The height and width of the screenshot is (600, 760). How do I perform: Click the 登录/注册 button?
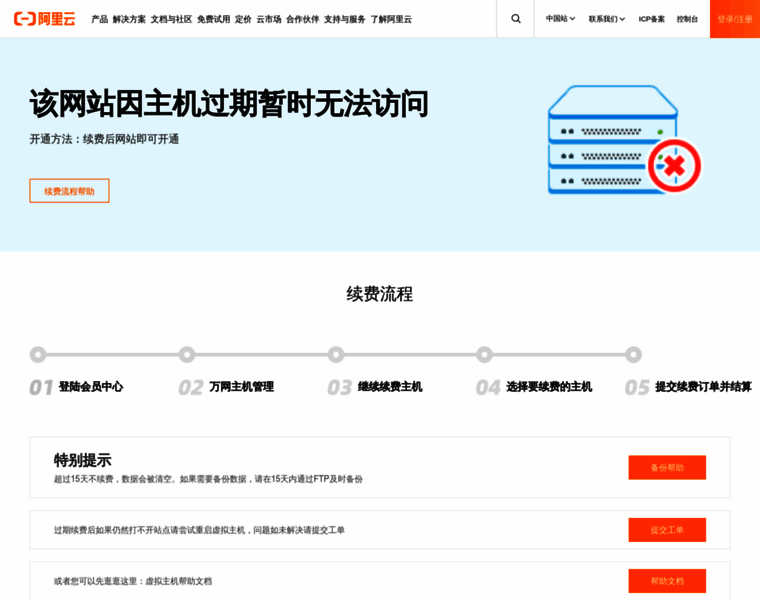[734, 19]
